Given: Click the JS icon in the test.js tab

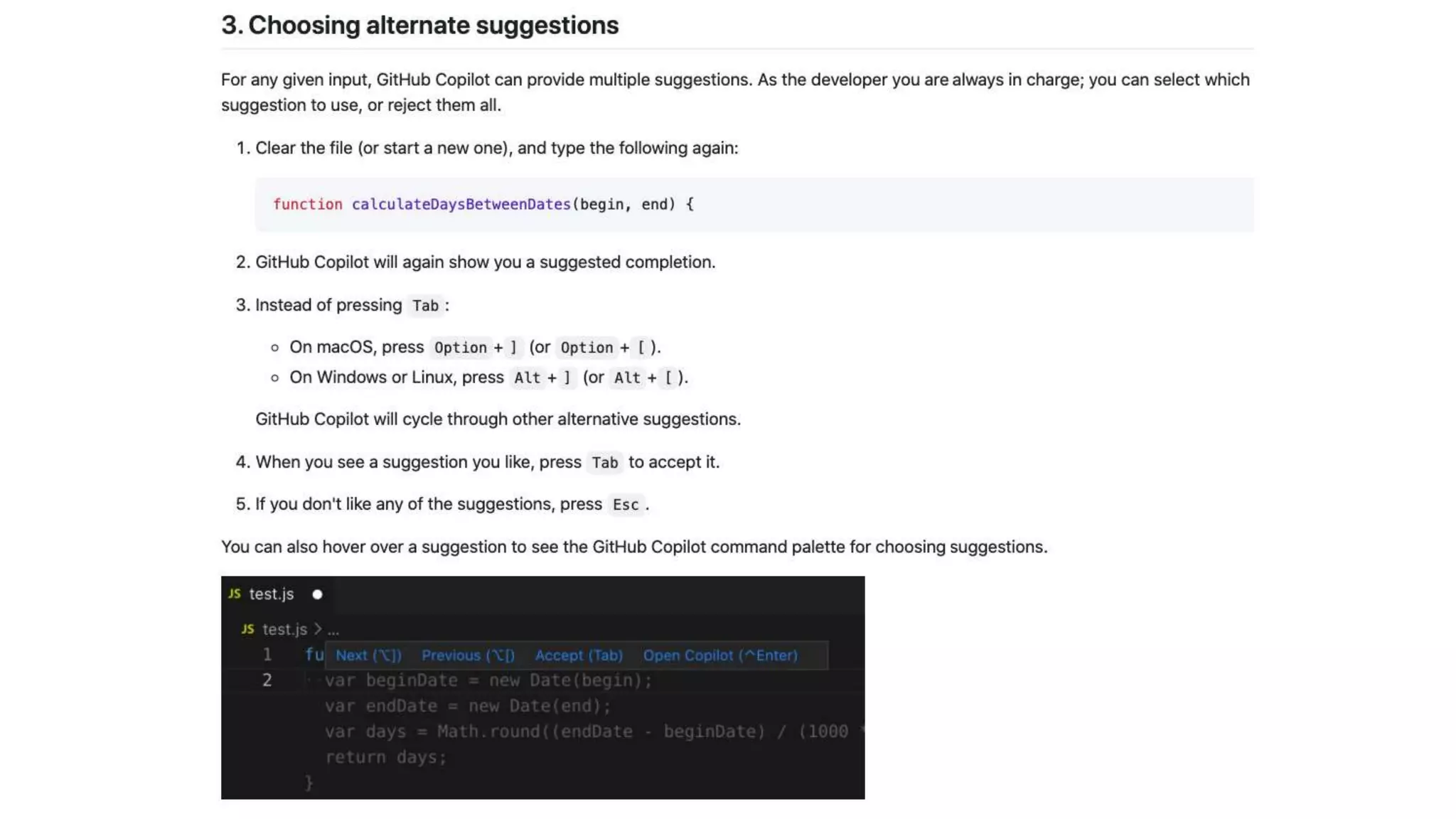Looking at the screenshot, I should pos(235,594).
